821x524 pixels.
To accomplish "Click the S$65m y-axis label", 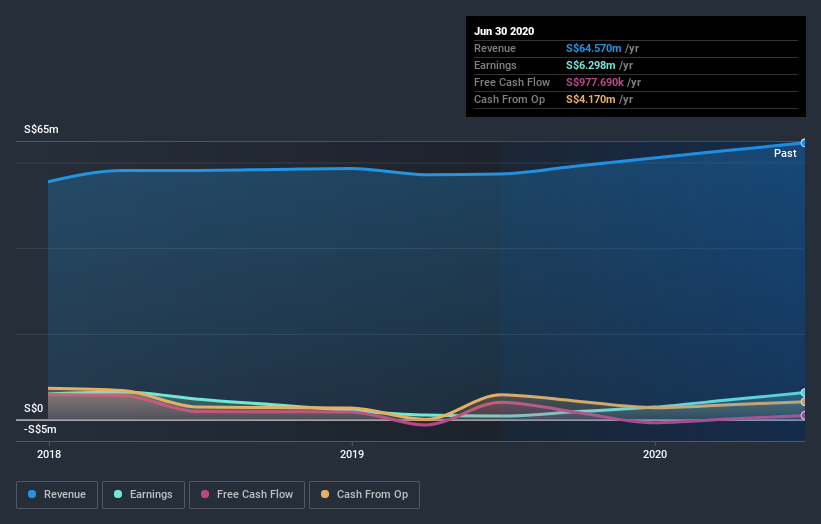I will click(41, 129).
